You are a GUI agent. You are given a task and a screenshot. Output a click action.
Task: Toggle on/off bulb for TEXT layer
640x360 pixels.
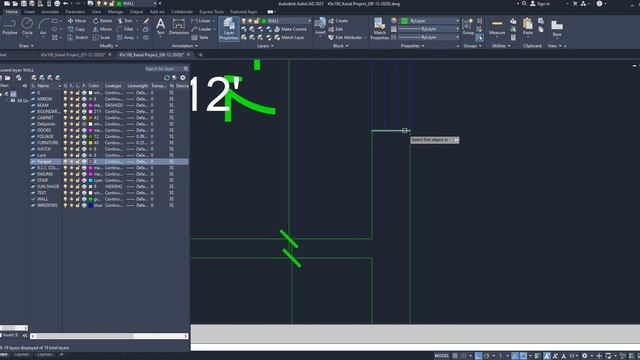[x=65, y=193]
